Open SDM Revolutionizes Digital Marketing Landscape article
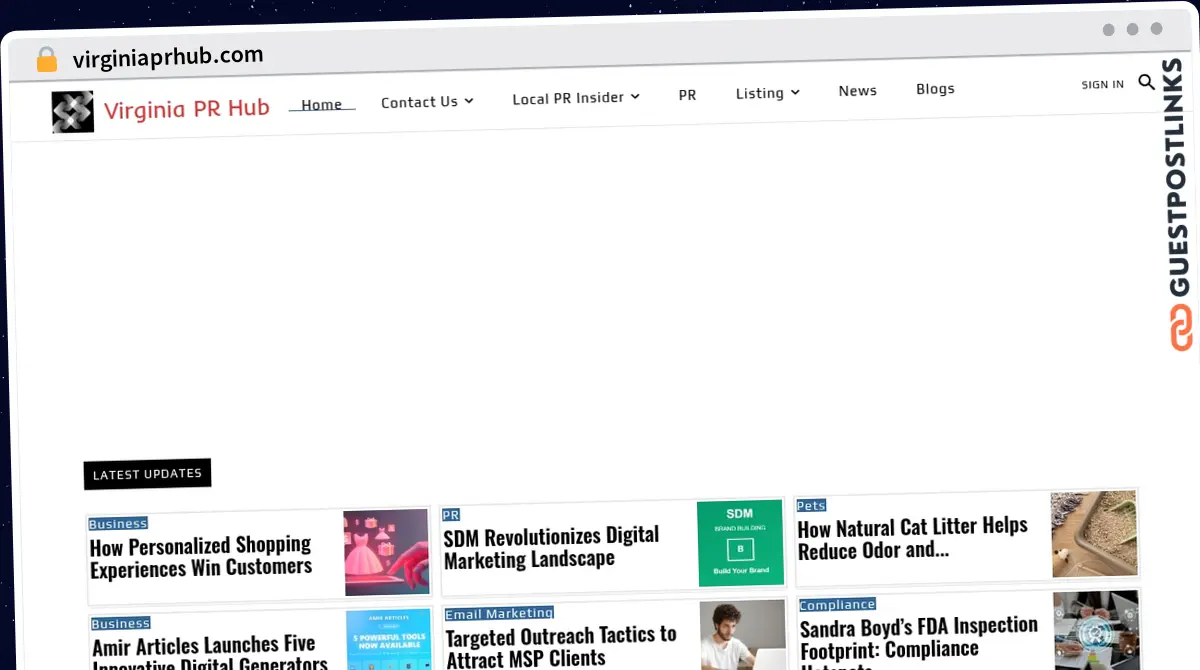The height and width of the screenshot is (670, 1200). (x=551, y=547)
